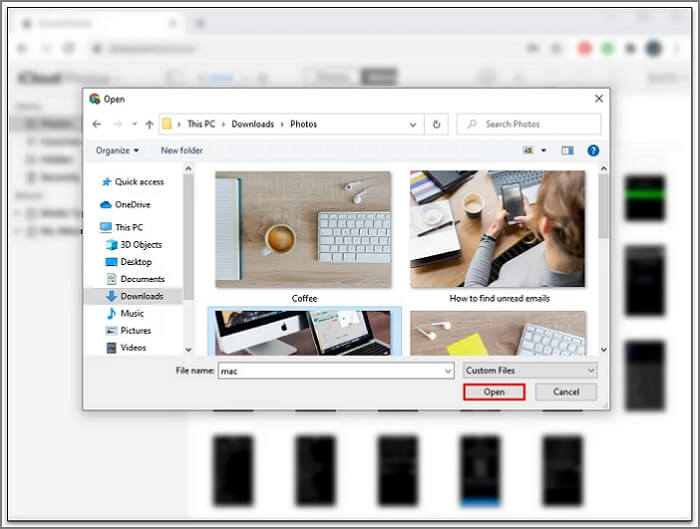700x529 pixels.
Task: Select How to find unread emails thumbnail
Action: (x=497, y=229)
